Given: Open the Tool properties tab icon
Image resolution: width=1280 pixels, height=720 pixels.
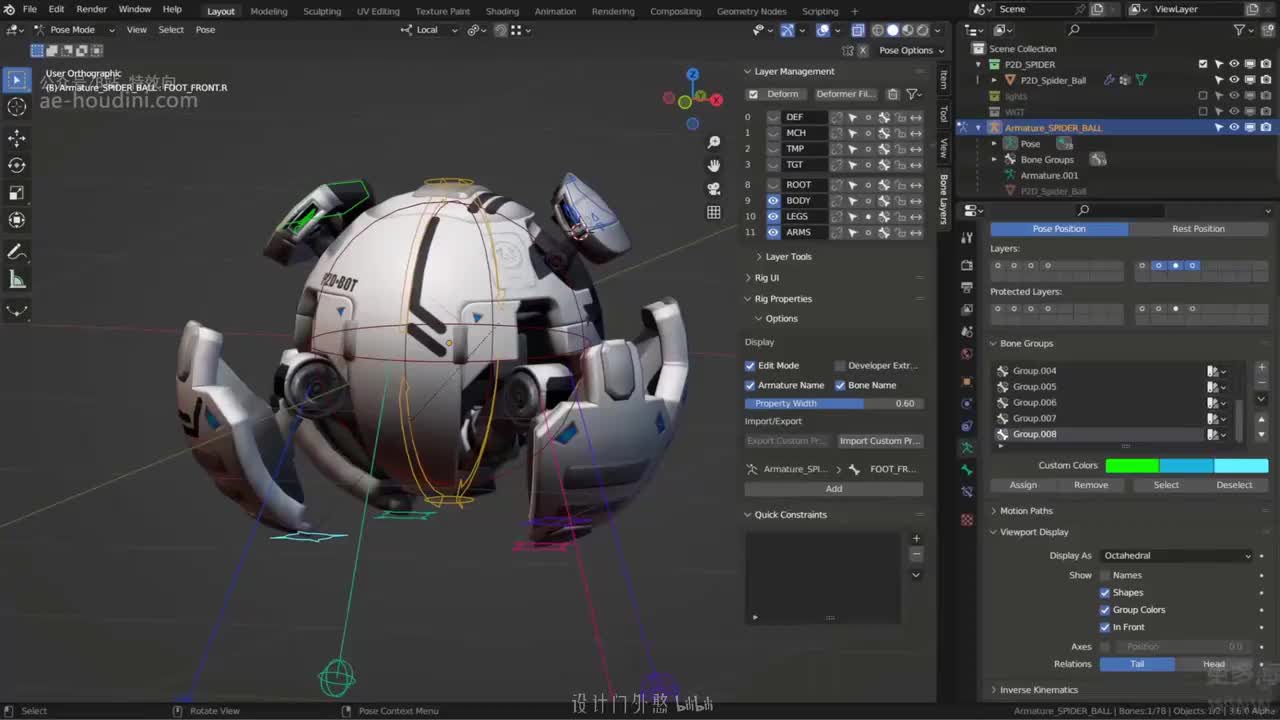Looking at the screenshot, I should pos(967,238).
